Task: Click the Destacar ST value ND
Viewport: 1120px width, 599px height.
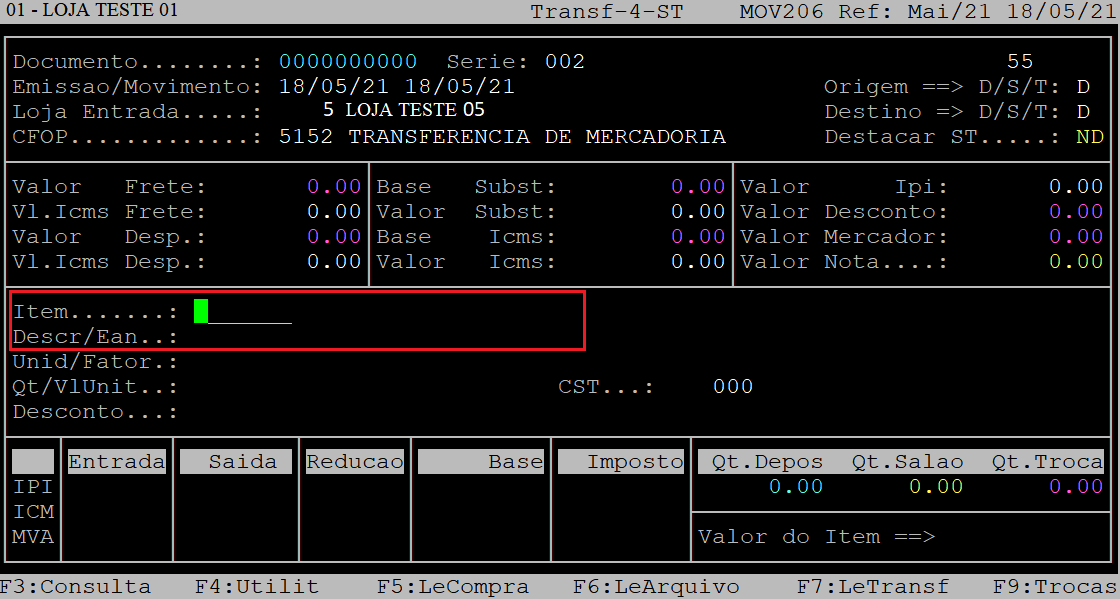Action: coord(1090,137)
